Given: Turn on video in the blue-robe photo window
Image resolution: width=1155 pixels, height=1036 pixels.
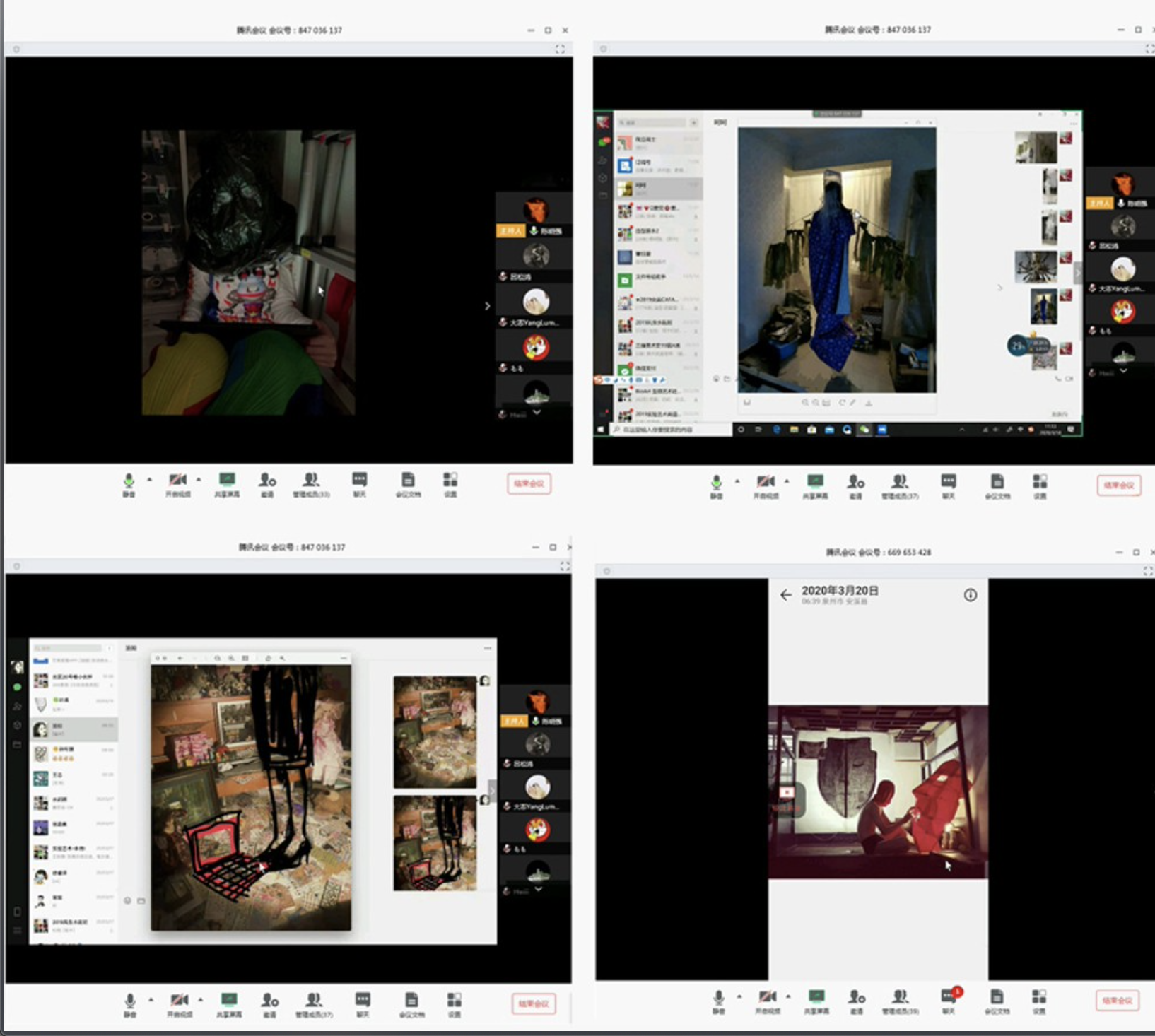Looking at the screenshot, I should pos(766,487).
